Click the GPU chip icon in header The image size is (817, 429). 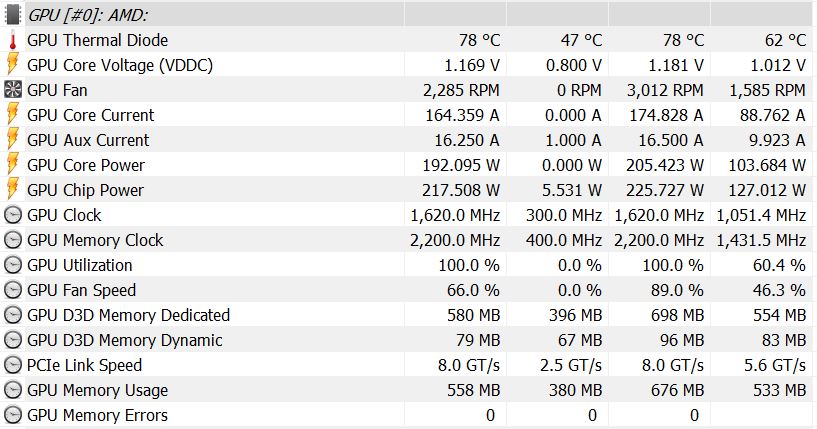(x=13, y=15)
